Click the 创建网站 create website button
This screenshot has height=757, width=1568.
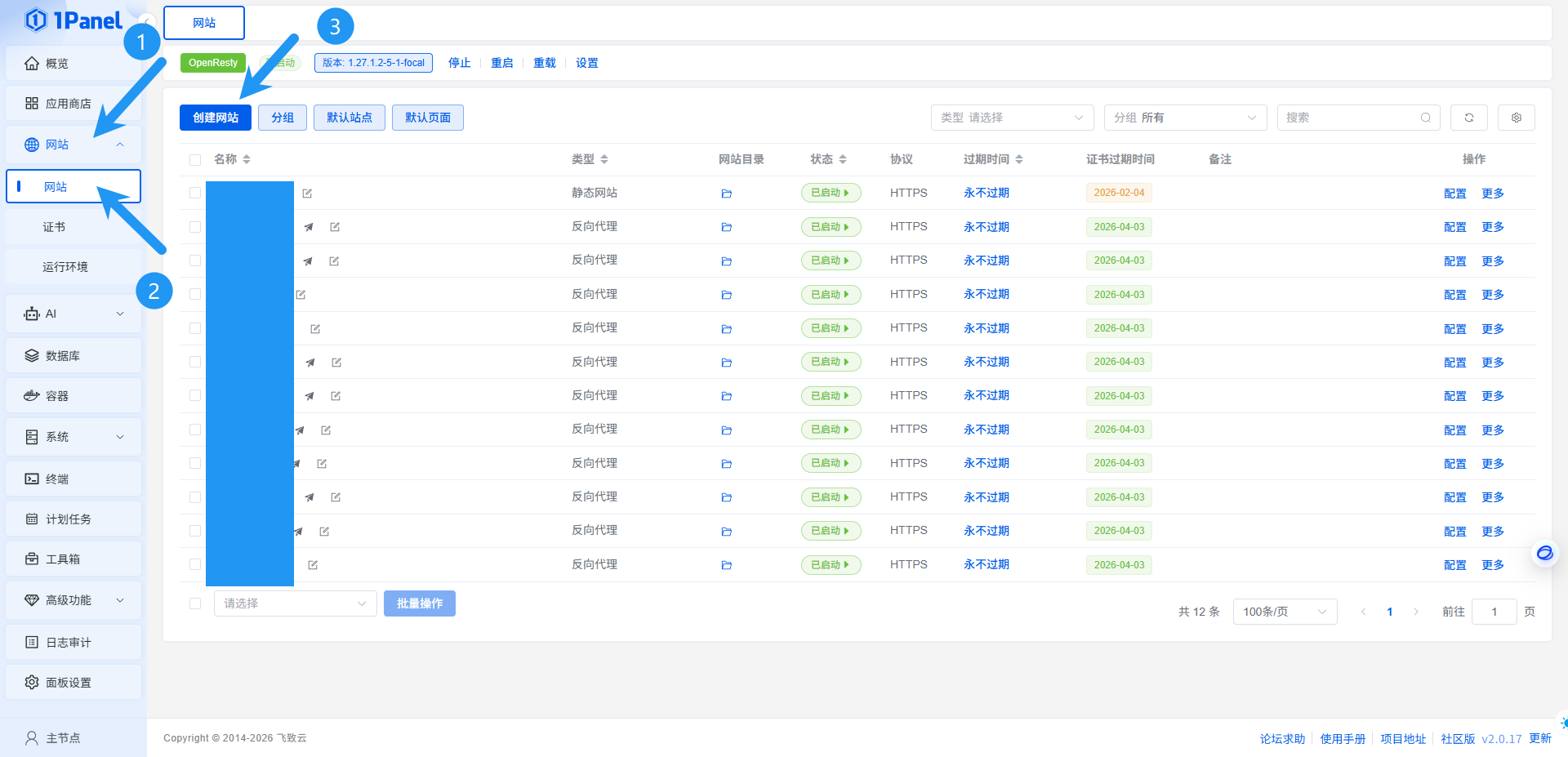click(216, 118)
